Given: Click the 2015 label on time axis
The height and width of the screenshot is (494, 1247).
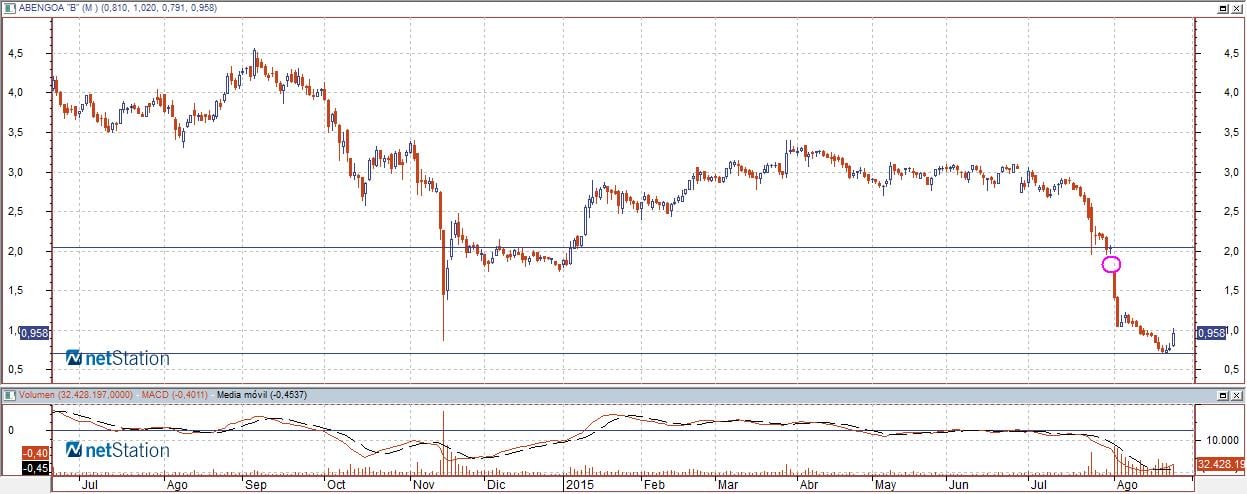Looking at the screenshot, I should point(580,485).
